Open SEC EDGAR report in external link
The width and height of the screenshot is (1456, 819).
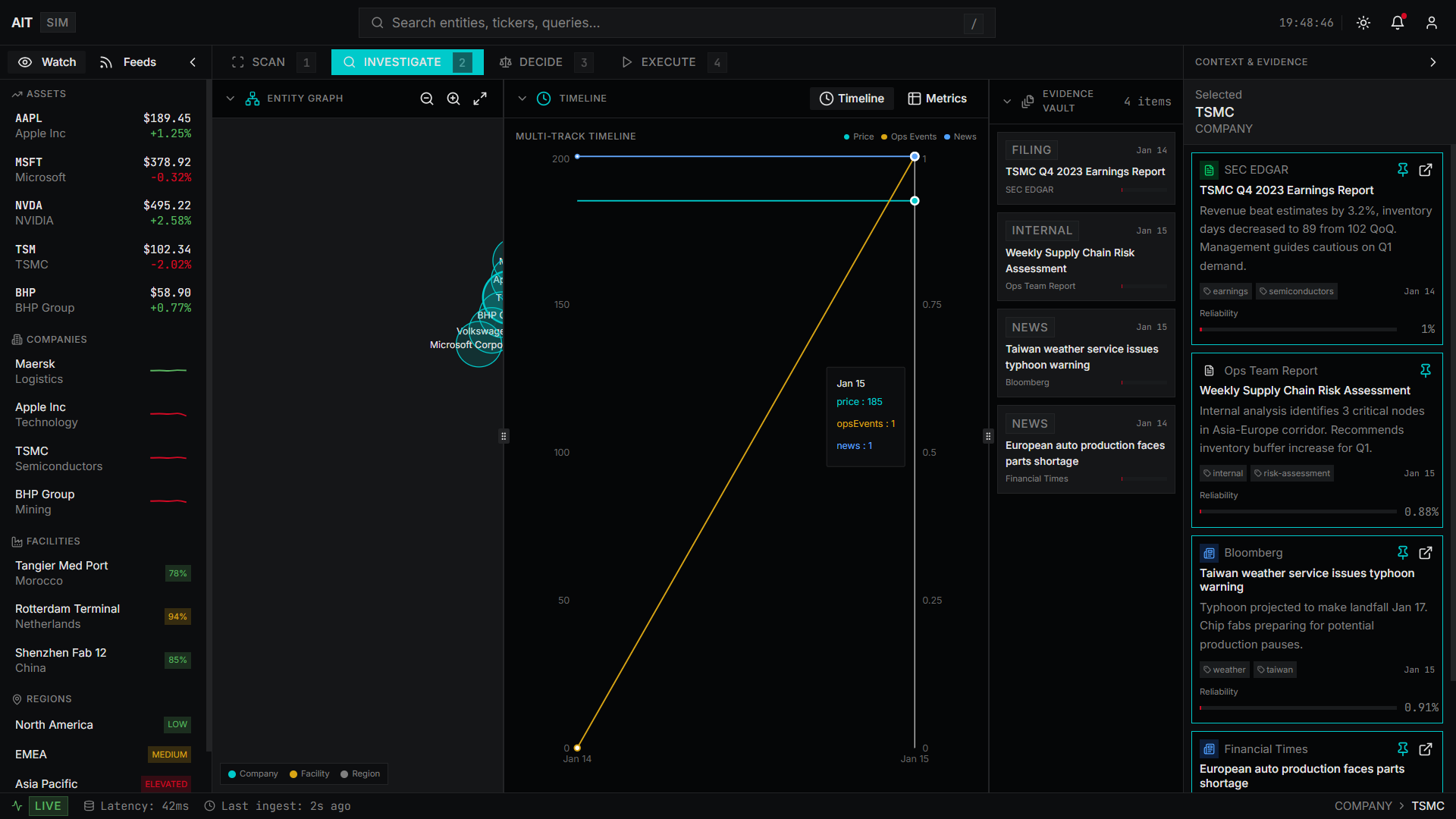point(1426,170)
